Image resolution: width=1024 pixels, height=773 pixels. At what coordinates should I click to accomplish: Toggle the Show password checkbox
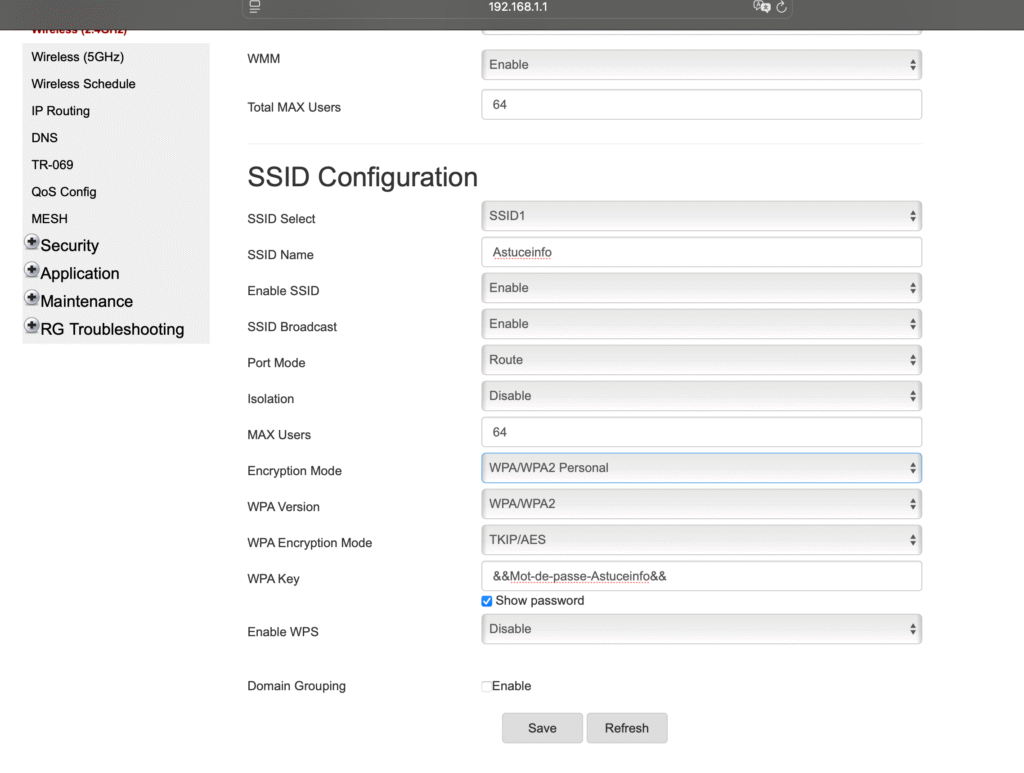tap(487, 601)
